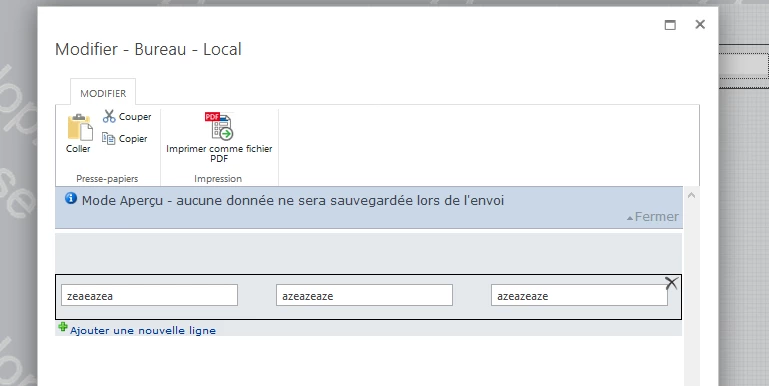The height and width of the screenshot is (386, 769).
Task: Click the green plus add-row icon
Action: coord(63,327)
